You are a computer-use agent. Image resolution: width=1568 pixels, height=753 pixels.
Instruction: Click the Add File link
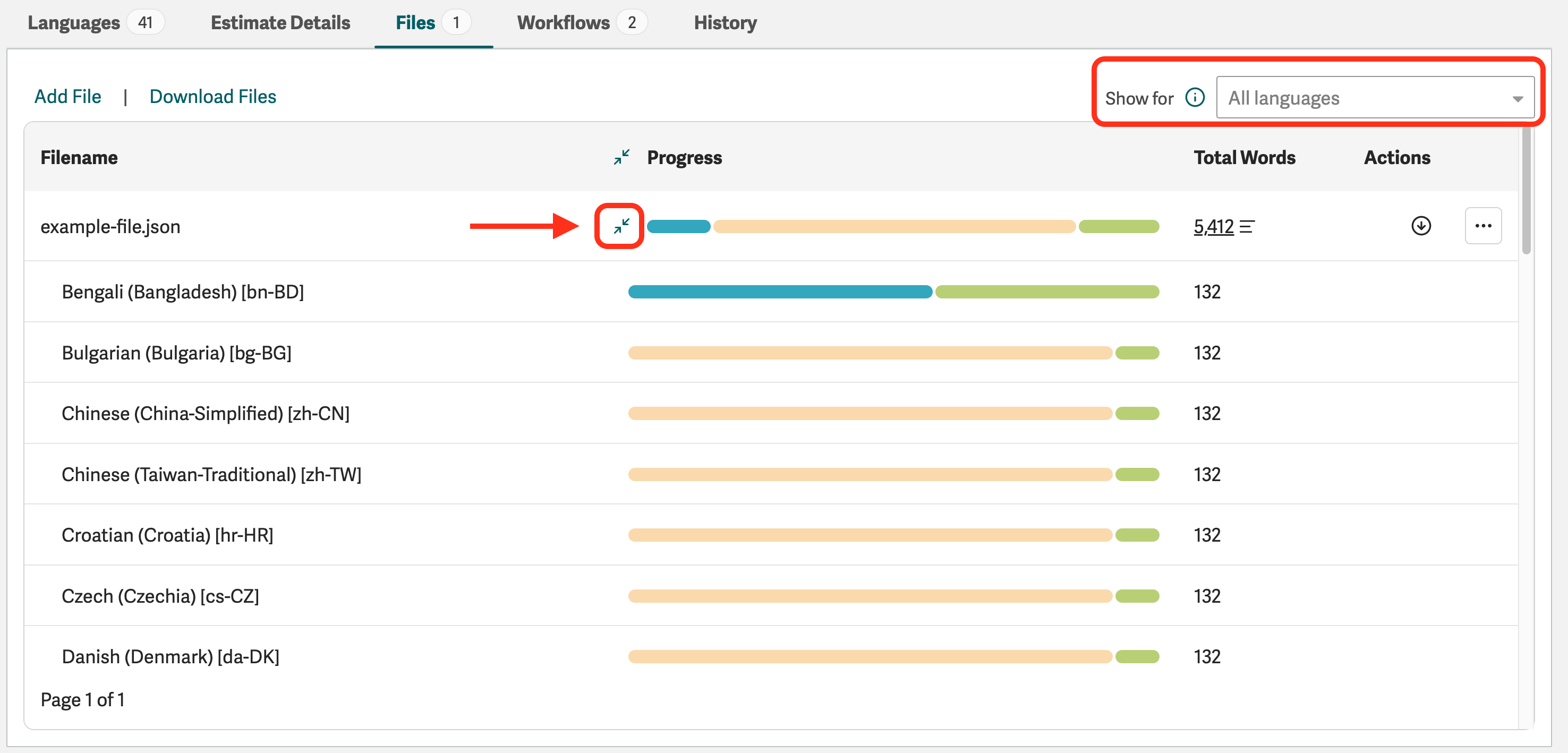point(67,96)
